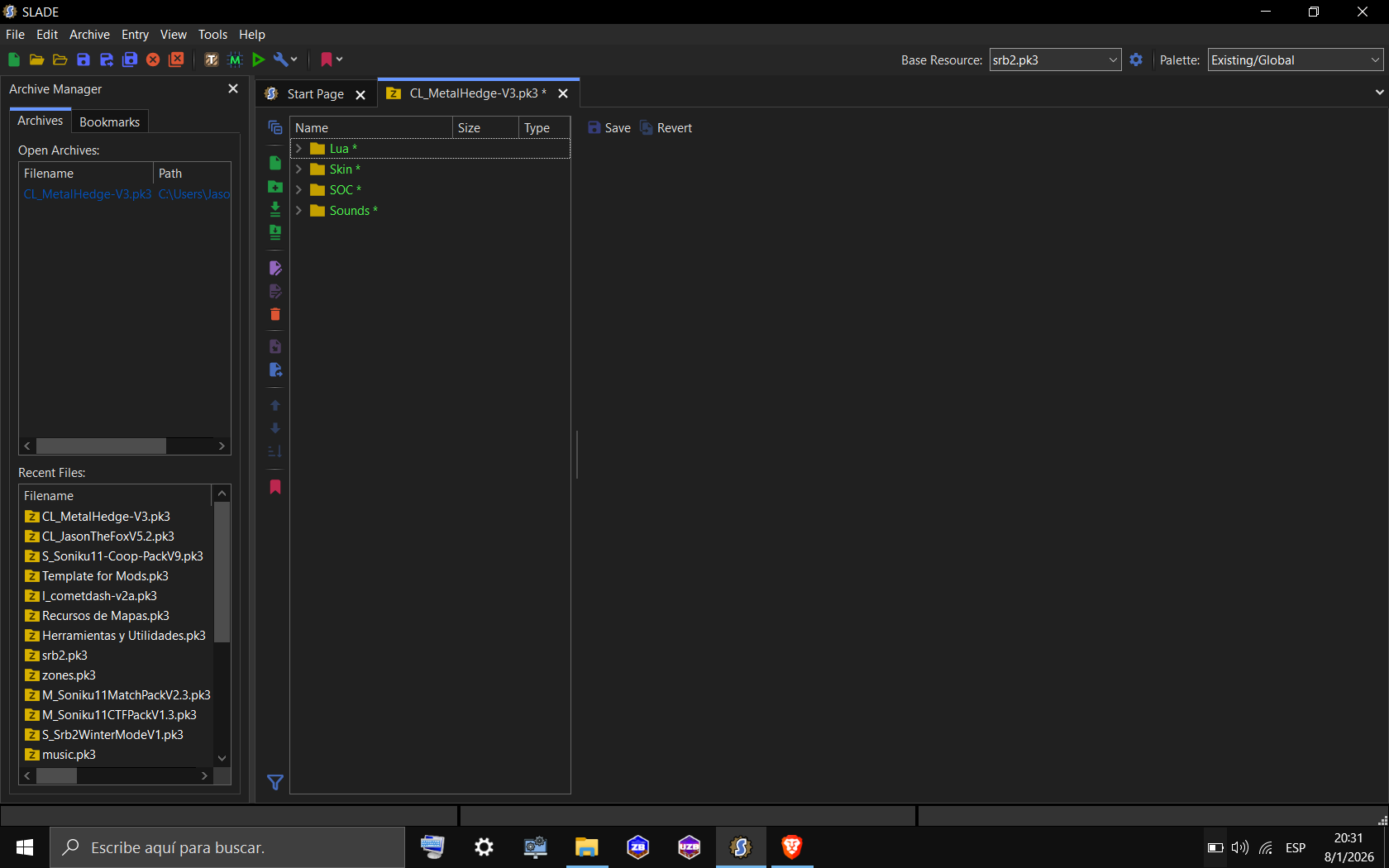The width and height of the screenshot is (1389, 868).
Task: Create a new directory with the folder-plus icon
Action: tap(275, 186)
